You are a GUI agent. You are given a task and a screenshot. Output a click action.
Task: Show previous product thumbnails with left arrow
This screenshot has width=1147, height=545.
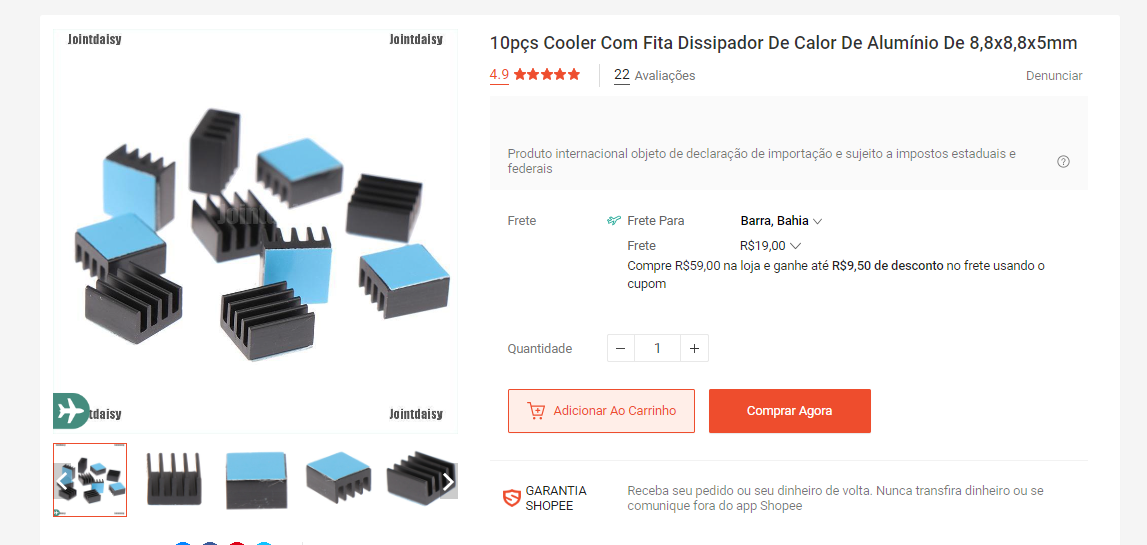62,481
